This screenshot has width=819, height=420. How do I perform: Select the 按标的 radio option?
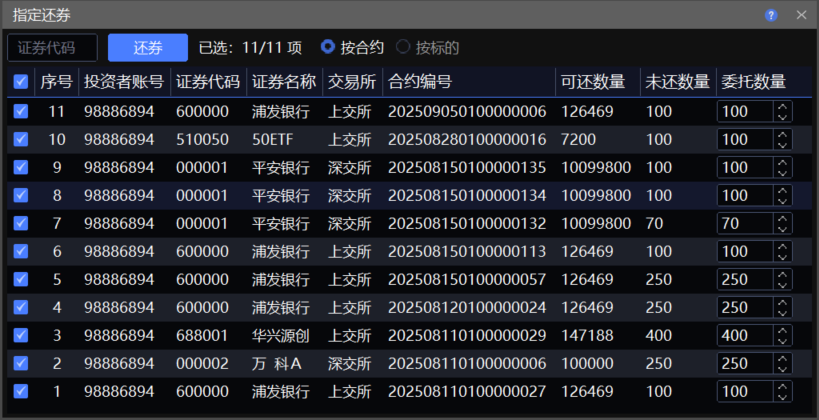(x=404, y=47)
